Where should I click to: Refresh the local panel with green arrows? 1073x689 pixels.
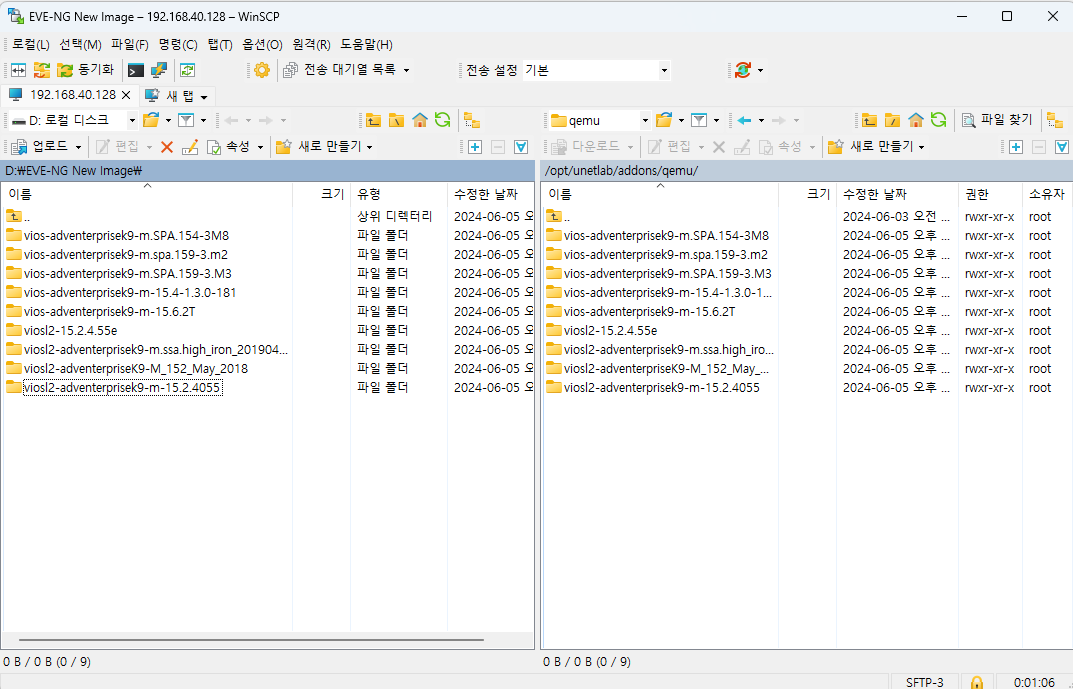(x=443, y=120)
